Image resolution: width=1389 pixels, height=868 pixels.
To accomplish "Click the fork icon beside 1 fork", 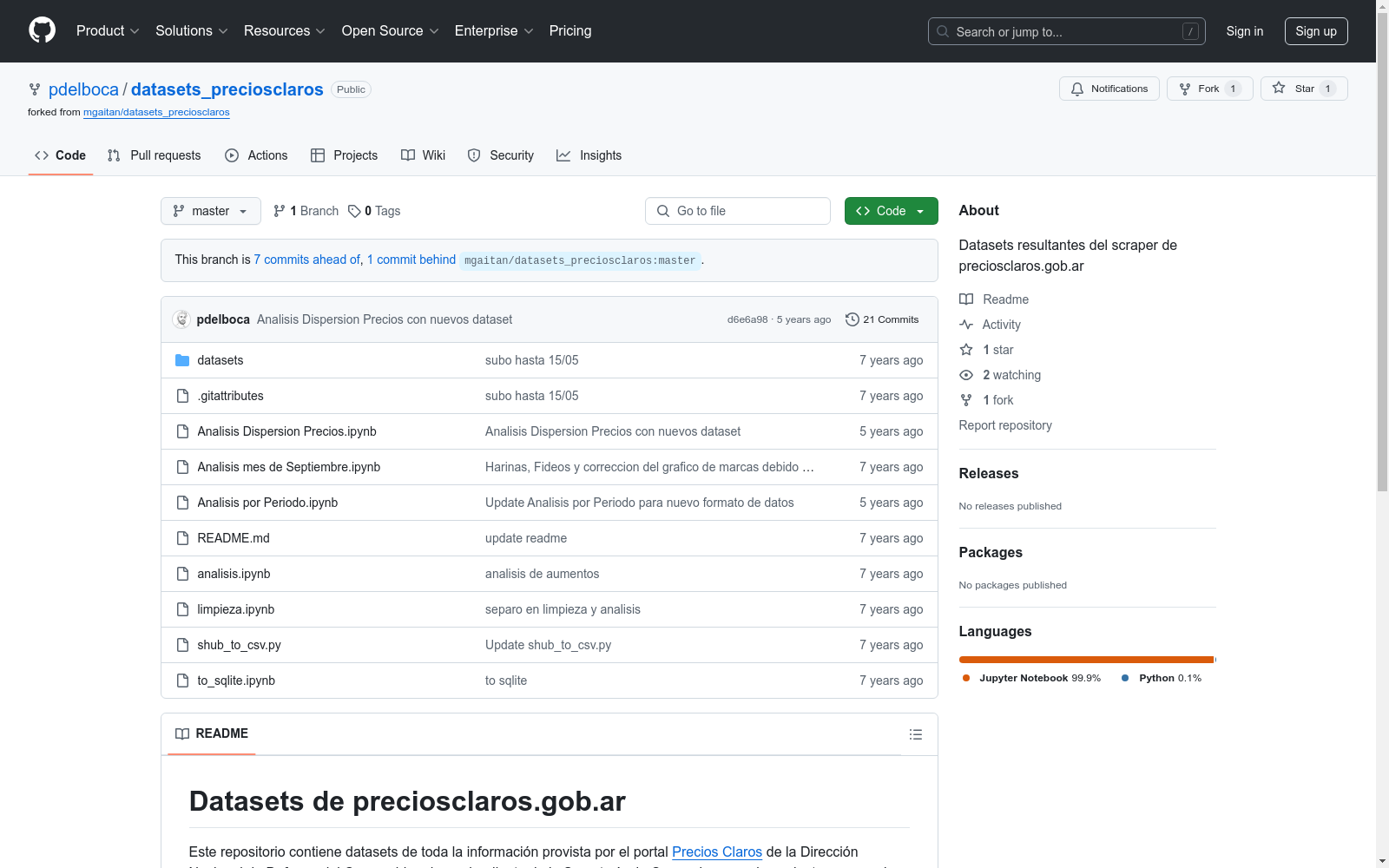I will coord(966,400).
